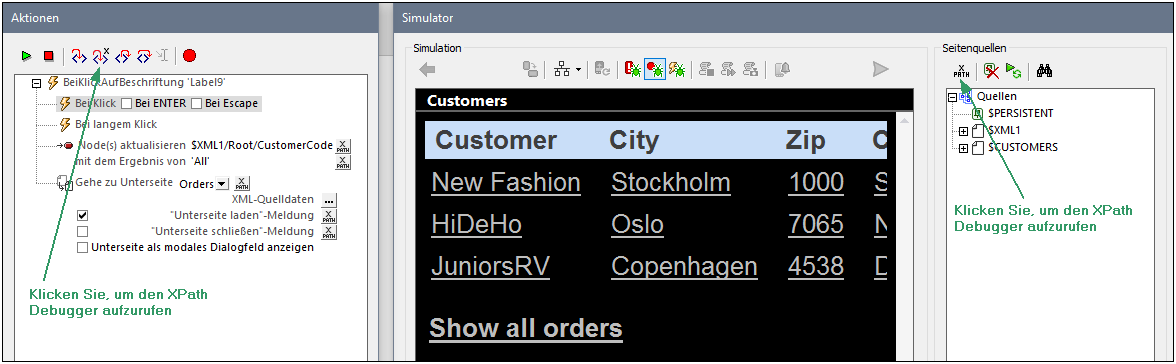1176x364 pixels.
Task: Check 'Unterseite als modales Dialogfeld anzeigen'
Action: (x=82, y=247)
